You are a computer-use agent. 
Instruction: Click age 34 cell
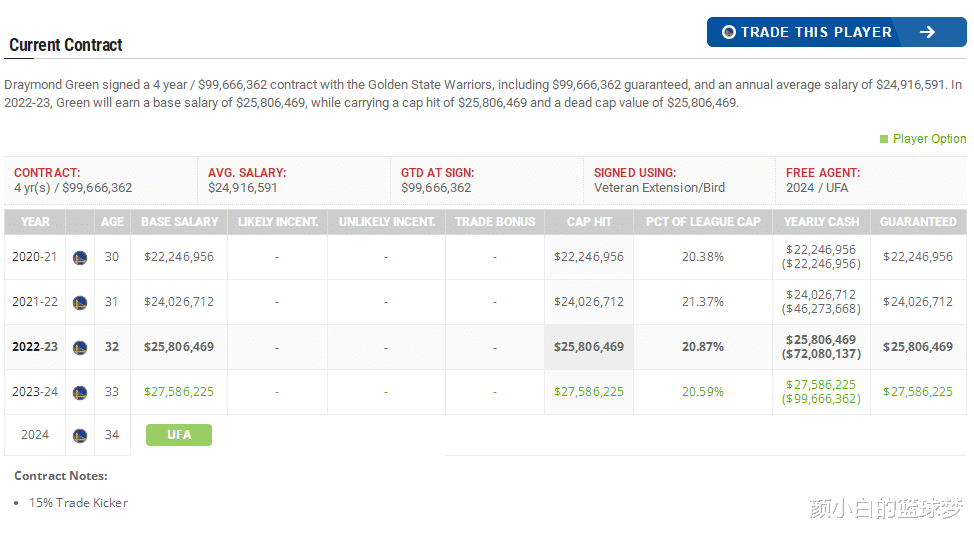click(x=112, y=435)
